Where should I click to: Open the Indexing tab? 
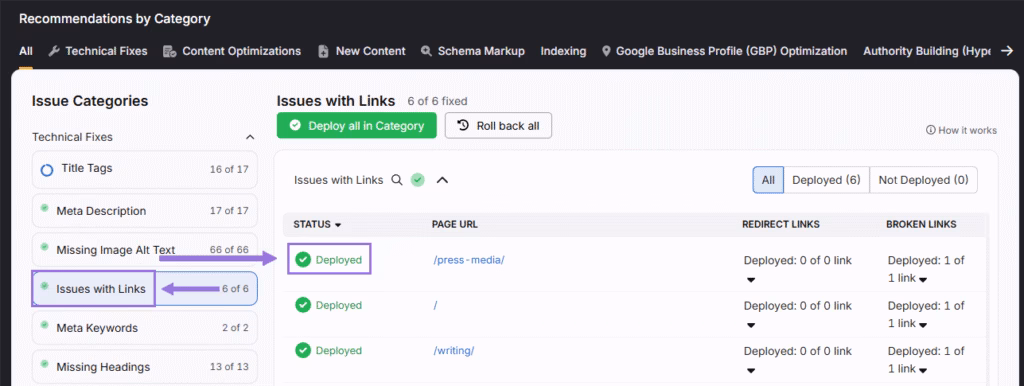click(563, 51)
